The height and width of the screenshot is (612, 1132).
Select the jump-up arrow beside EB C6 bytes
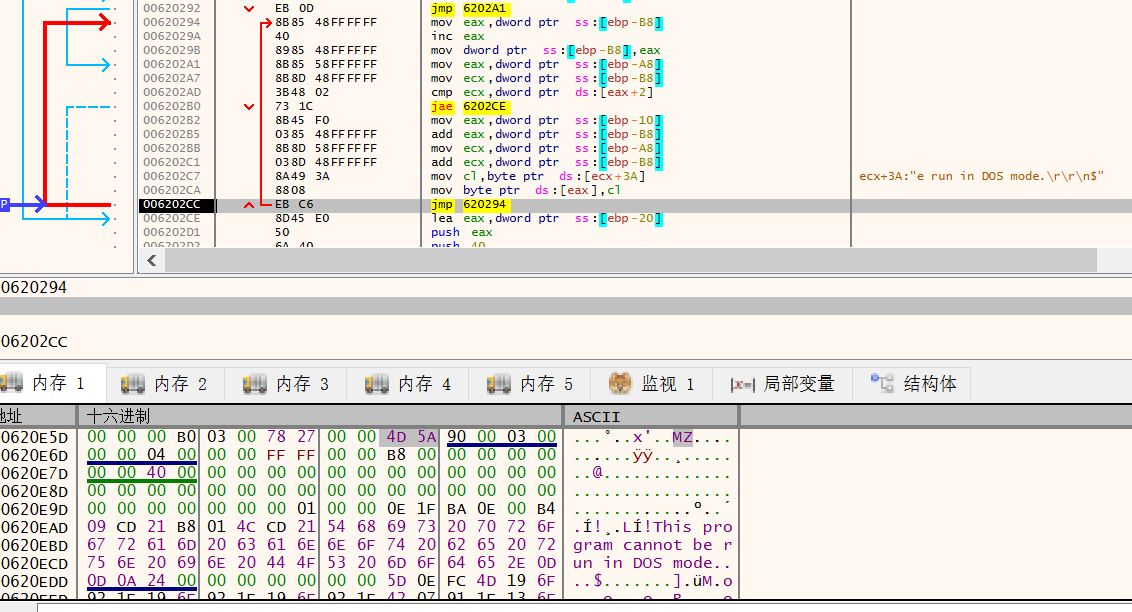(x=249, y=205)
